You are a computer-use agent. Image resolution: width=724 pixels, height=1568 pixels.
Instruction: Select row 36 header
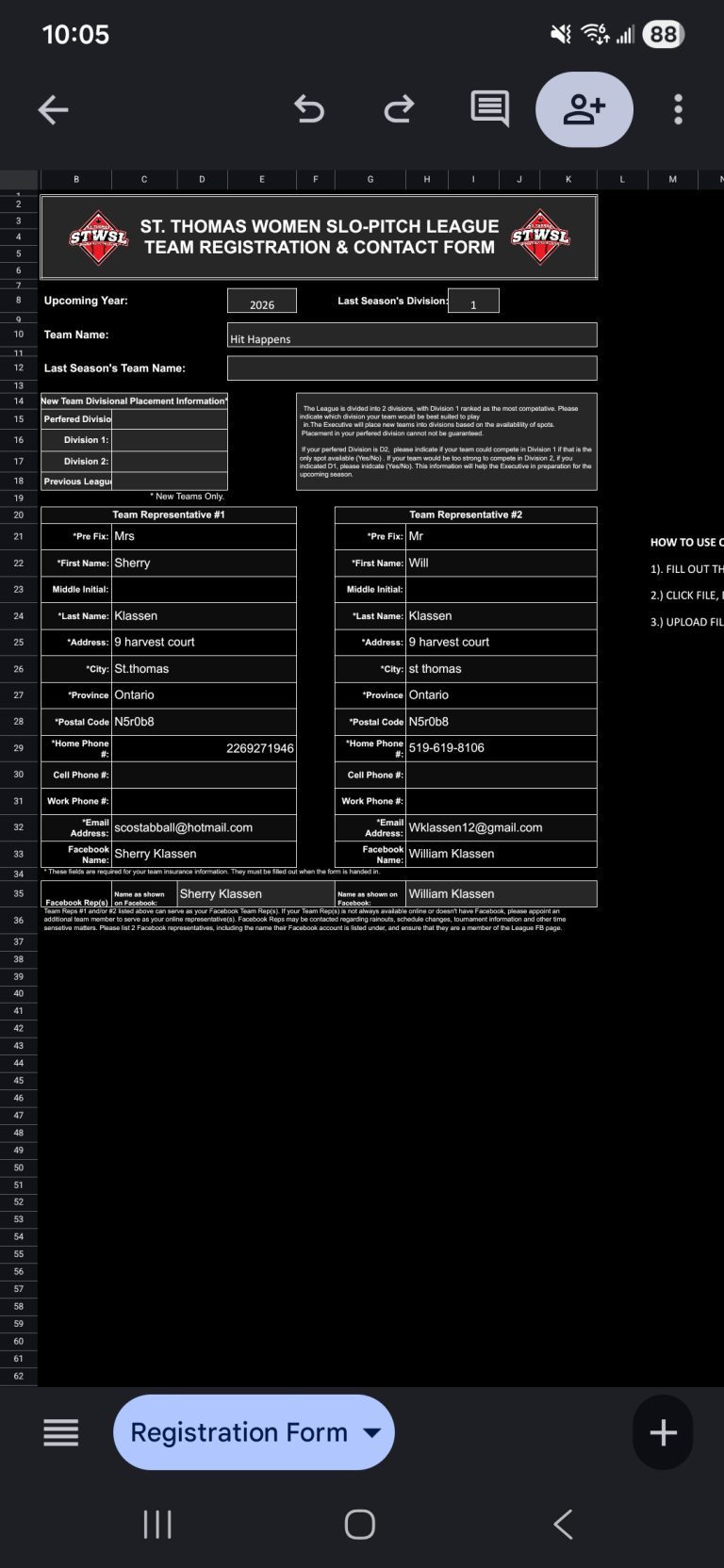(19, 920)
